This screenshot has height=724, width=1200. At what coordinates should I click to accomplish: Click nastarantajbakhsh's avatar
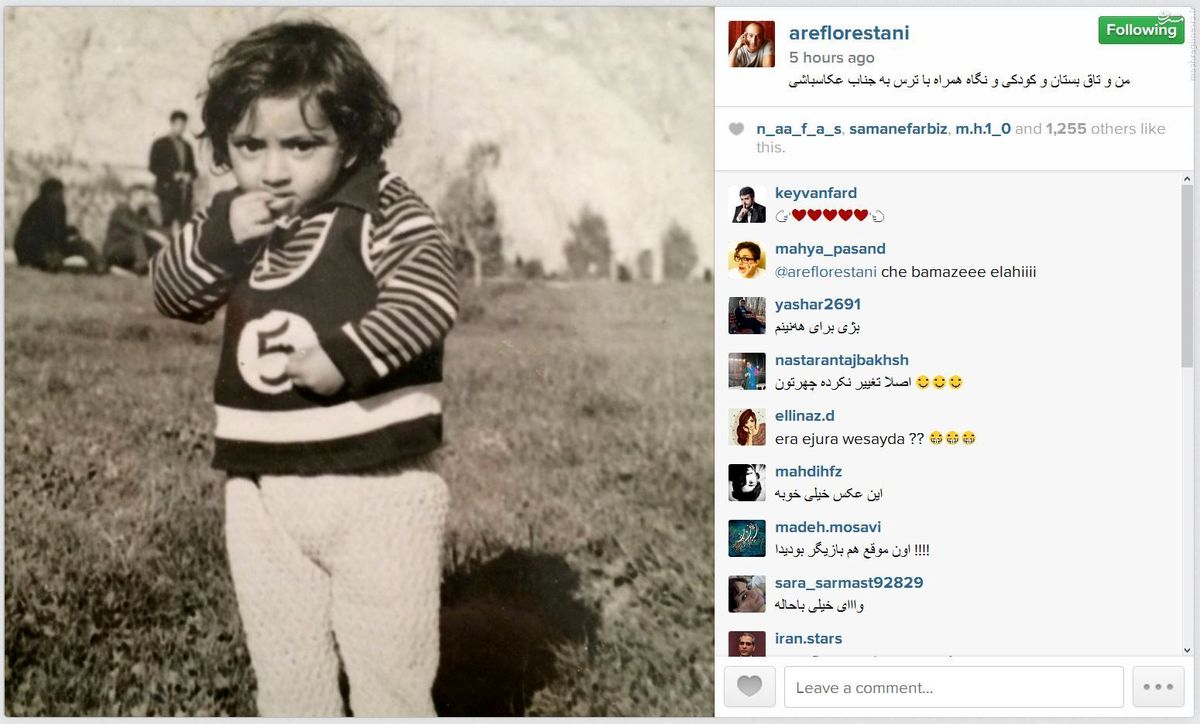(747, 371)
